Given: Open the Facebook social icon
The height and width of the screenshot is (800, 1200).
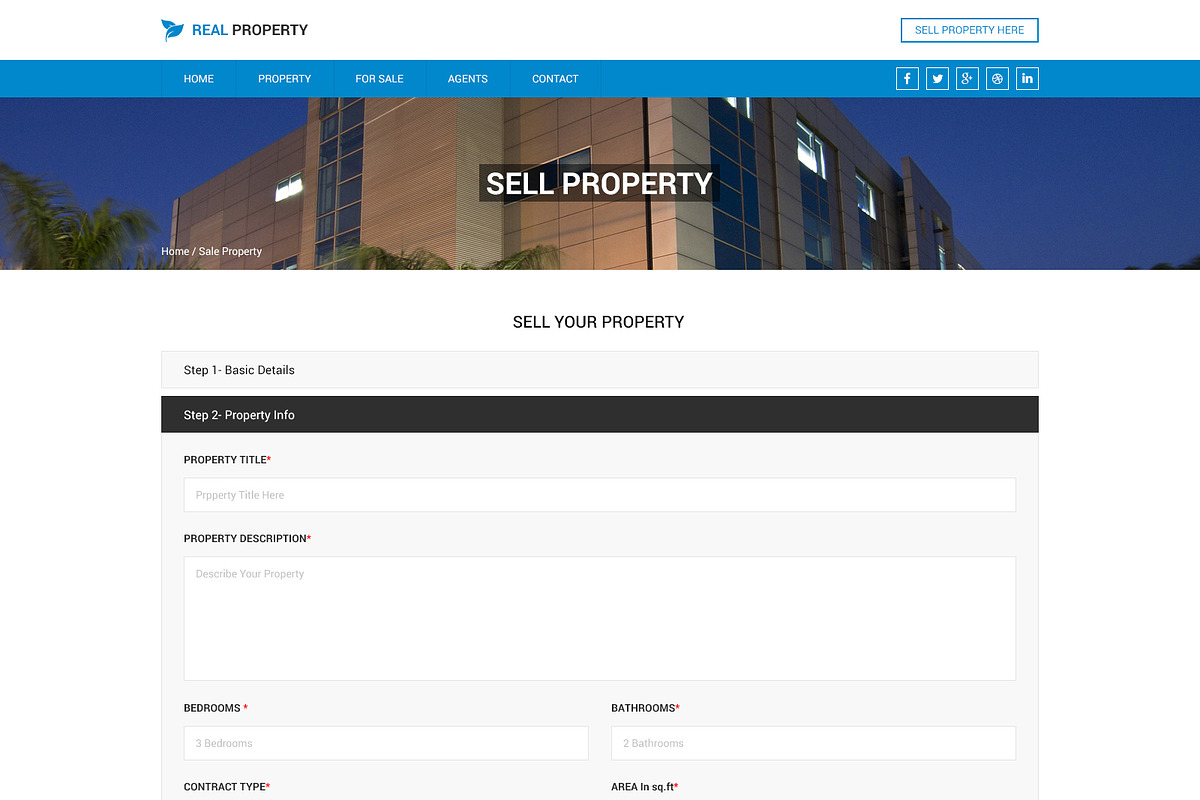Looking at the screenshot, I should click(907, 79).
